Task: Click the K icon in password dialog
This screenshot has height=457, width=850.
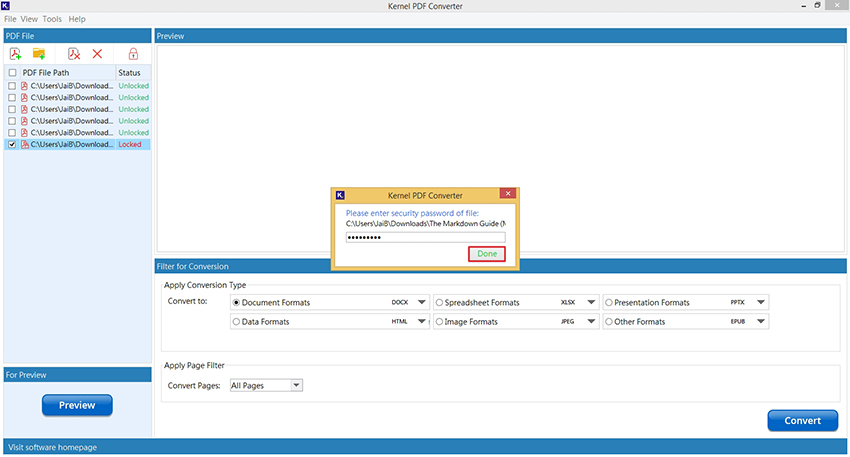Action: (x=340, y=195)
